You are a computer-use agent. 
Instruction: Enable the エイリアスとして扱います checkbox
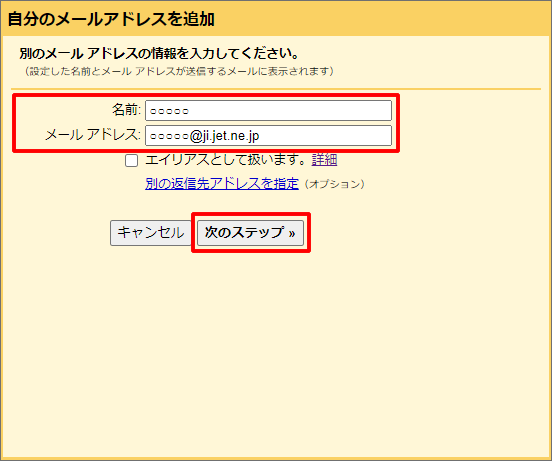(131, 161)
